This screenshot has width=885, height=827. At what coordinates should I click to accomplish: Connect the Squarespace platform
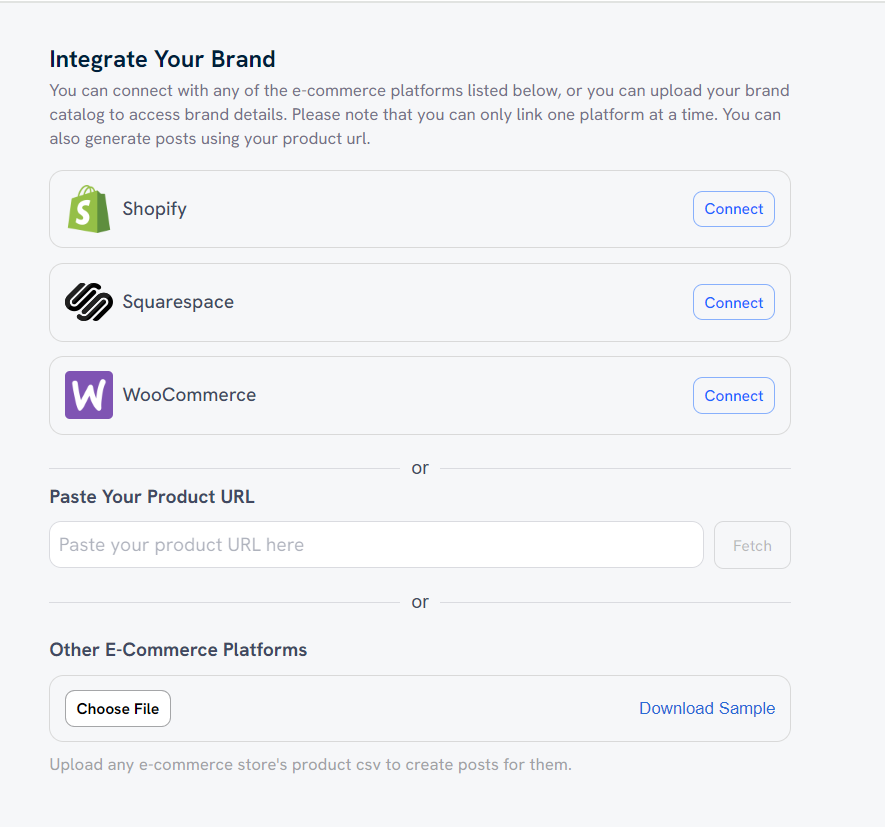coord(734,303)
